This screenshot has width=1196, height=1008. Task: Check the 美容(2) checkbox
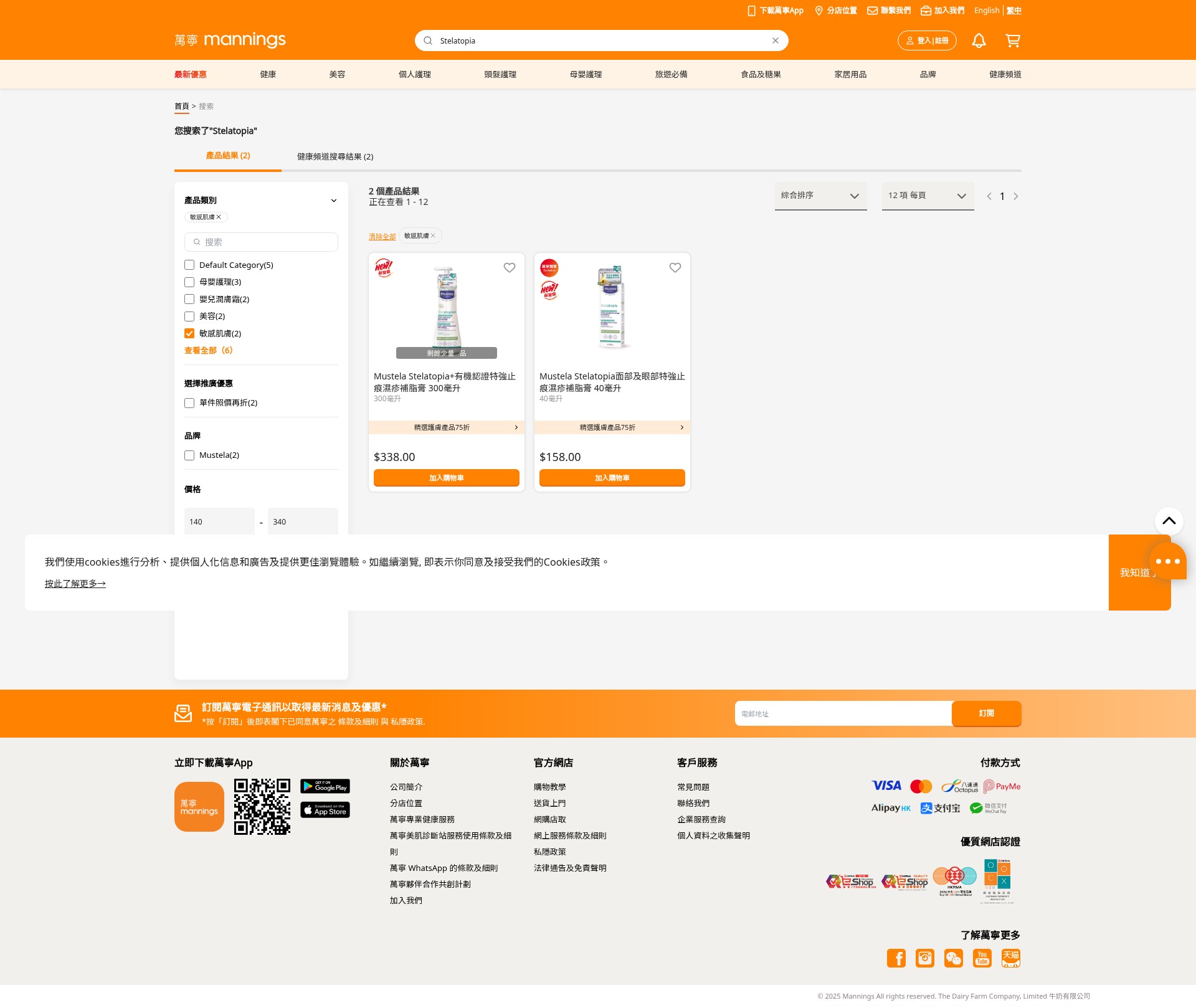189,316
